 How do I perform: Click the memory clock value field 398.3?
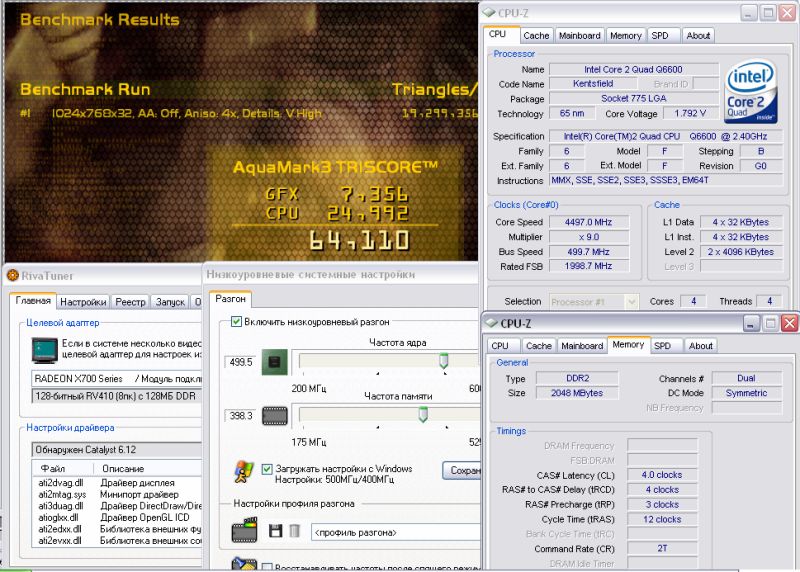point(241,415)
